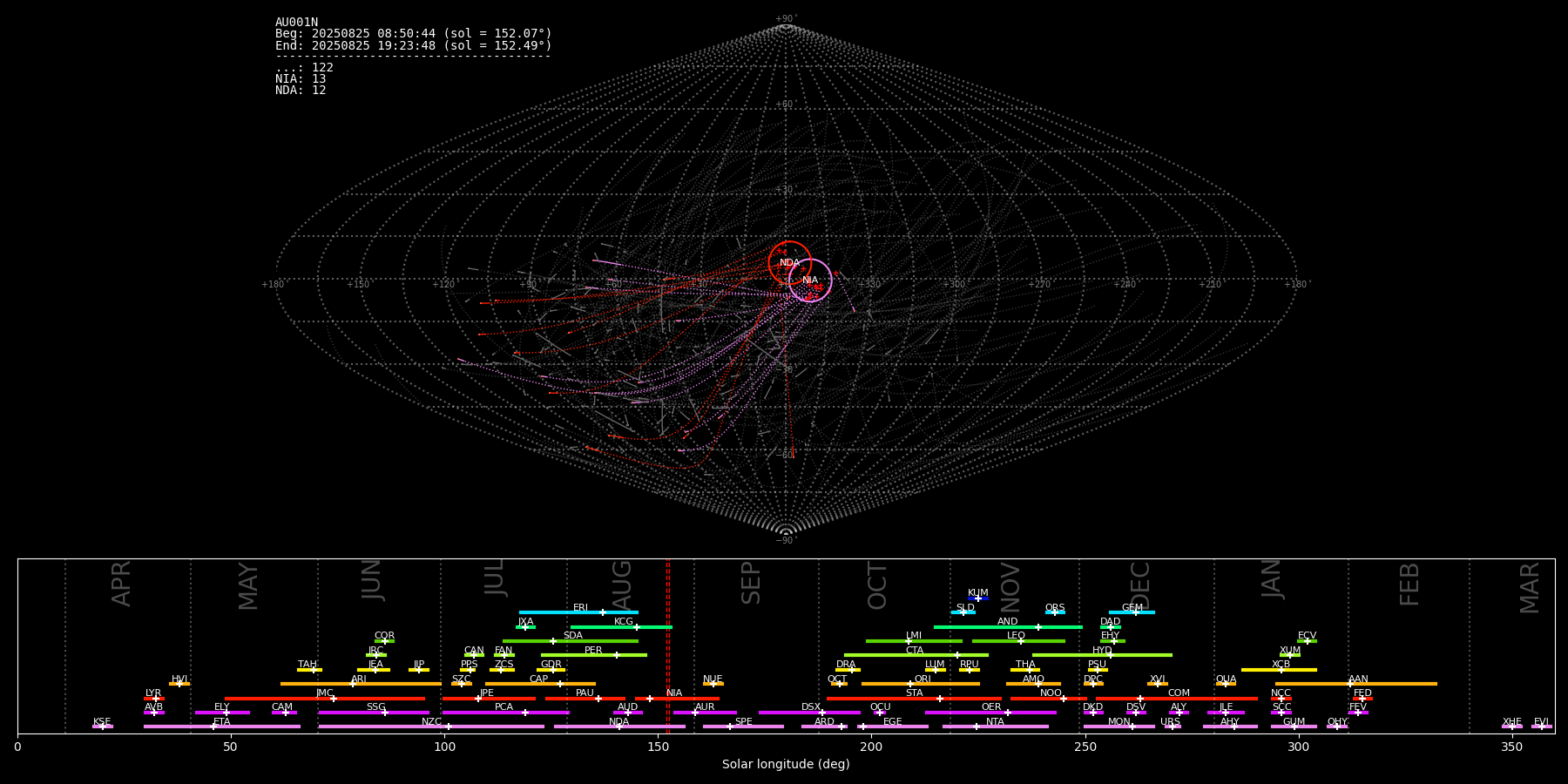
Task: Click the violet ETA shower bar
Action: [x=222, y=727]
